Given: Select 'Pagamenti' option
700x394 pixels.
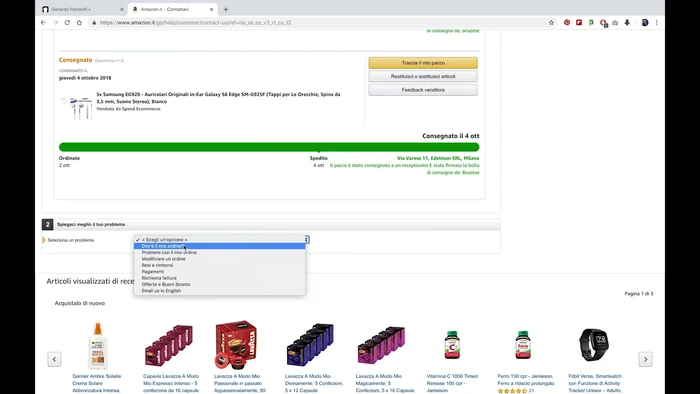Looking at the screenshot, I should point(219,271).
